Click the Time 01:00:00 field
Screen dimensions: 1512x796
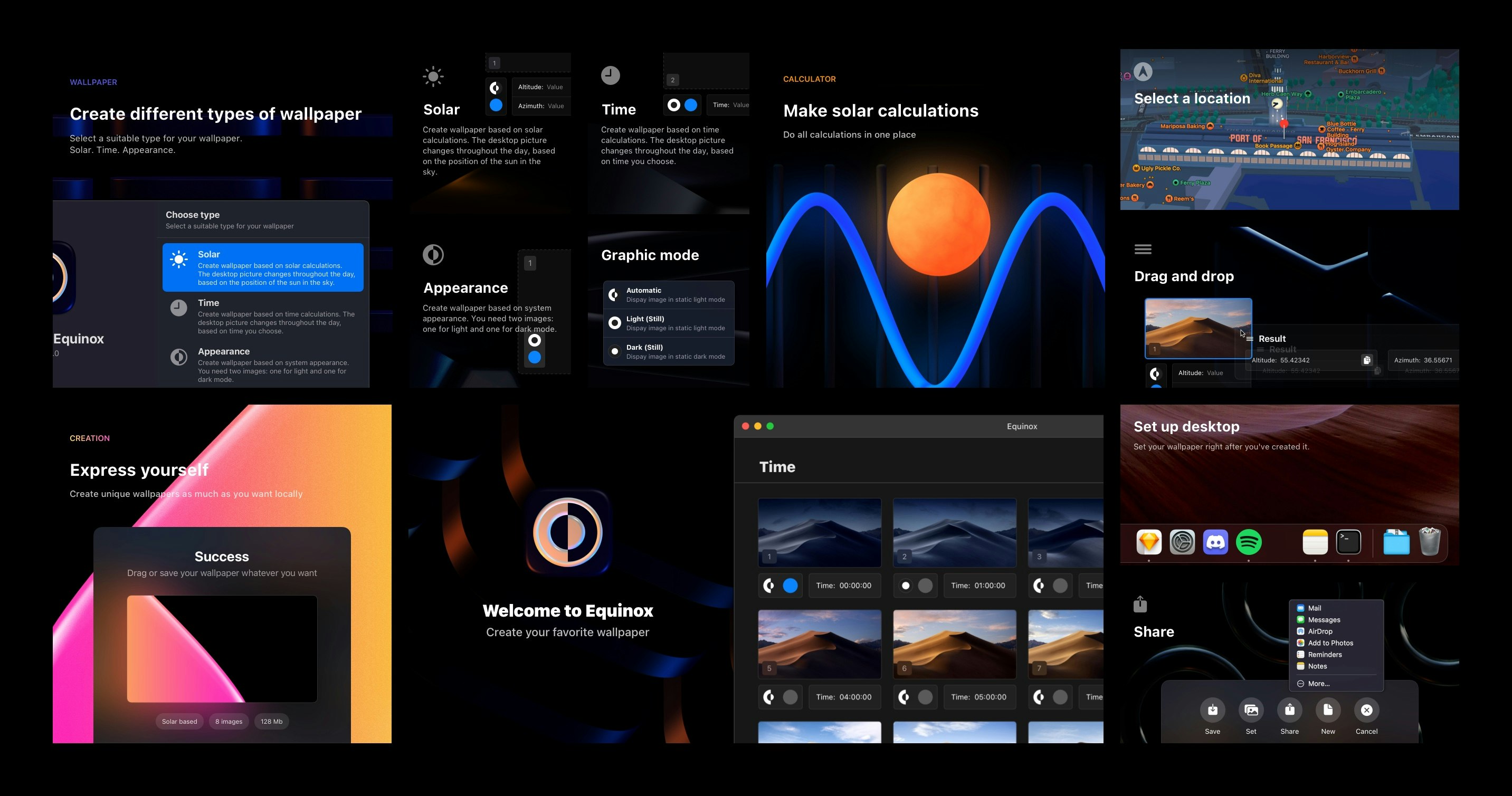click(x=979, y=586)
